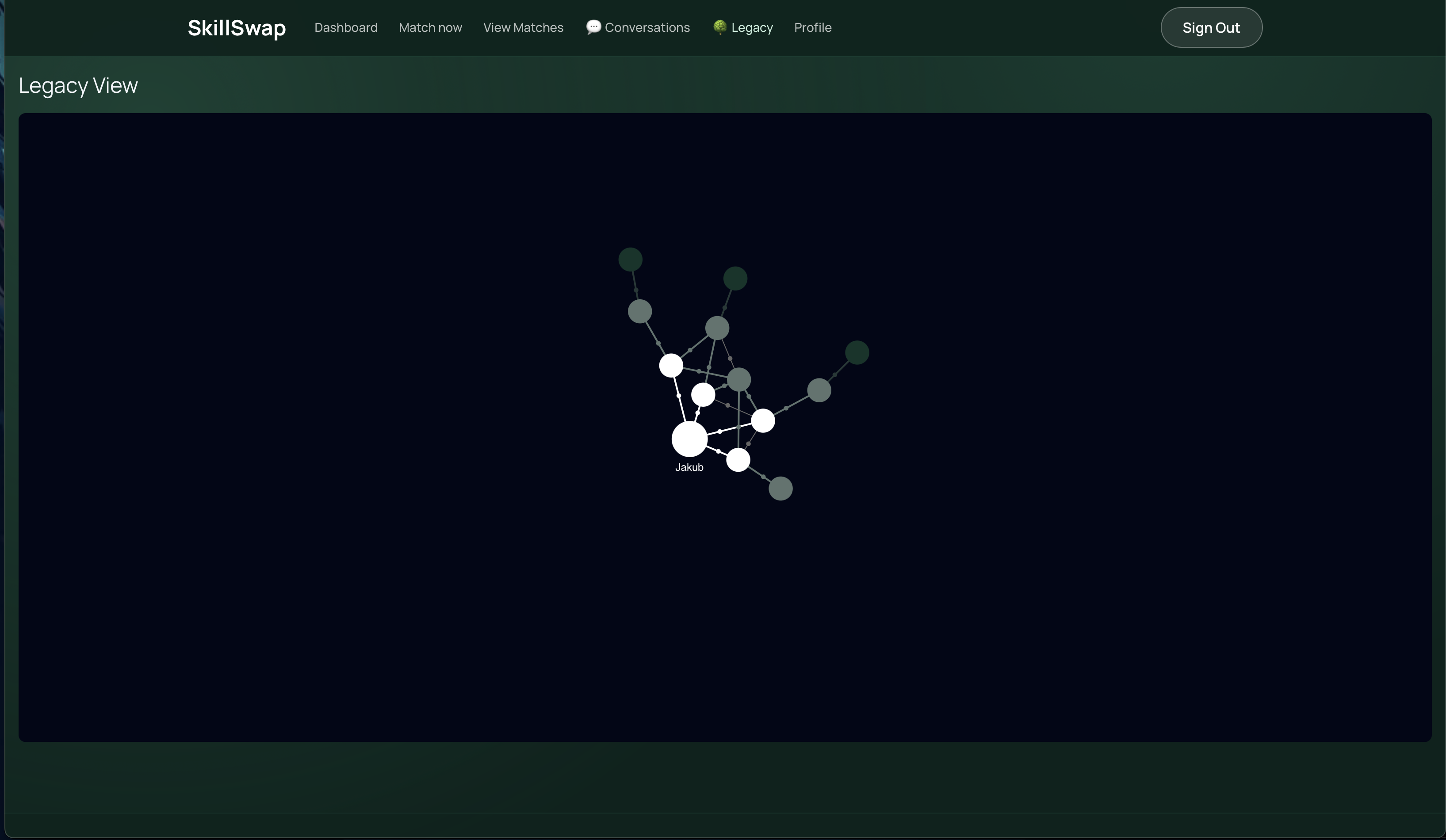Click the gray node connected to far-right green node
The image size is (1446, 840).
(x=819, y=390)
